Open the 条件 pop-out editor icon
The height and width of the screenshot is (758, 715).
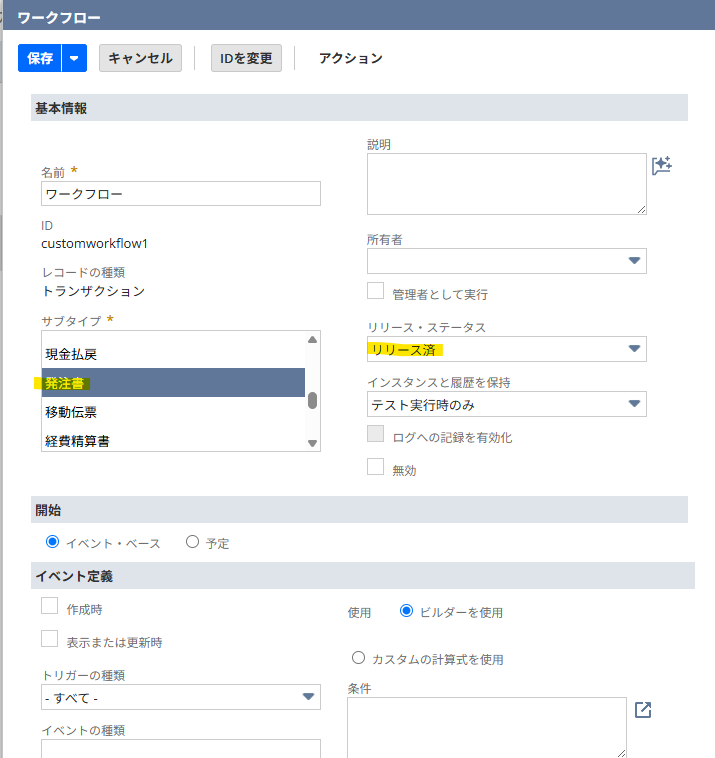(643, 709)
